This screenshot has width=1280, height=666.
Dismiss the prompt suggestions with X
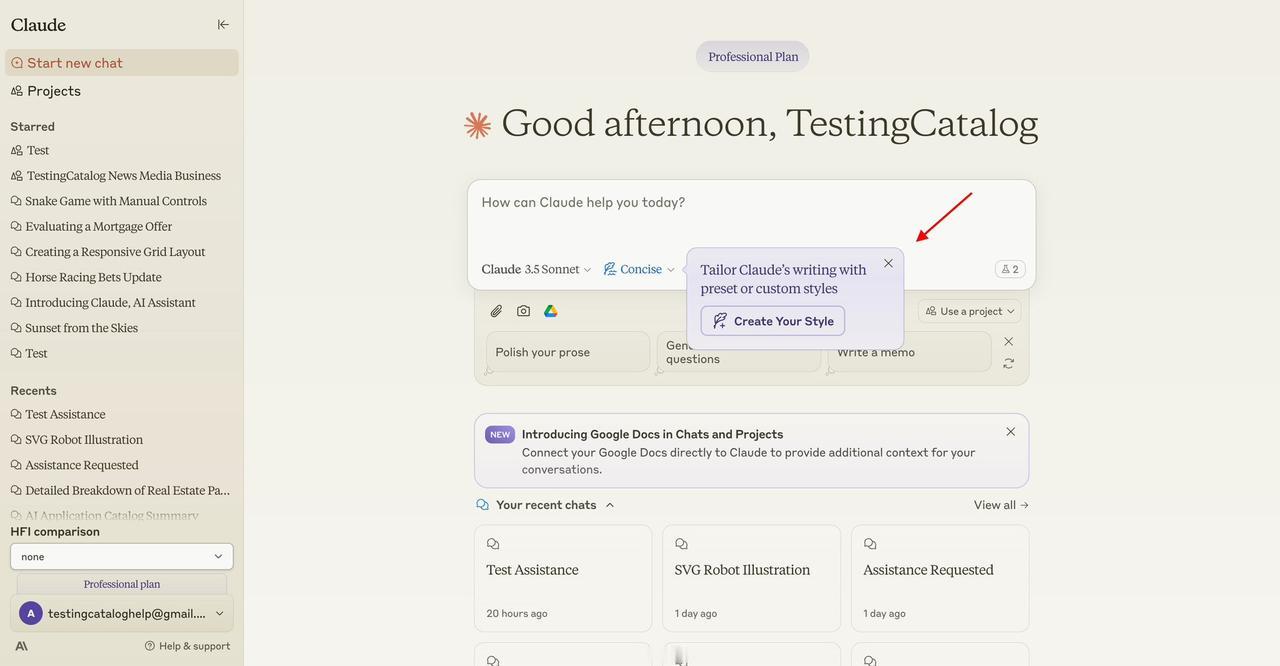point(1009,342)
